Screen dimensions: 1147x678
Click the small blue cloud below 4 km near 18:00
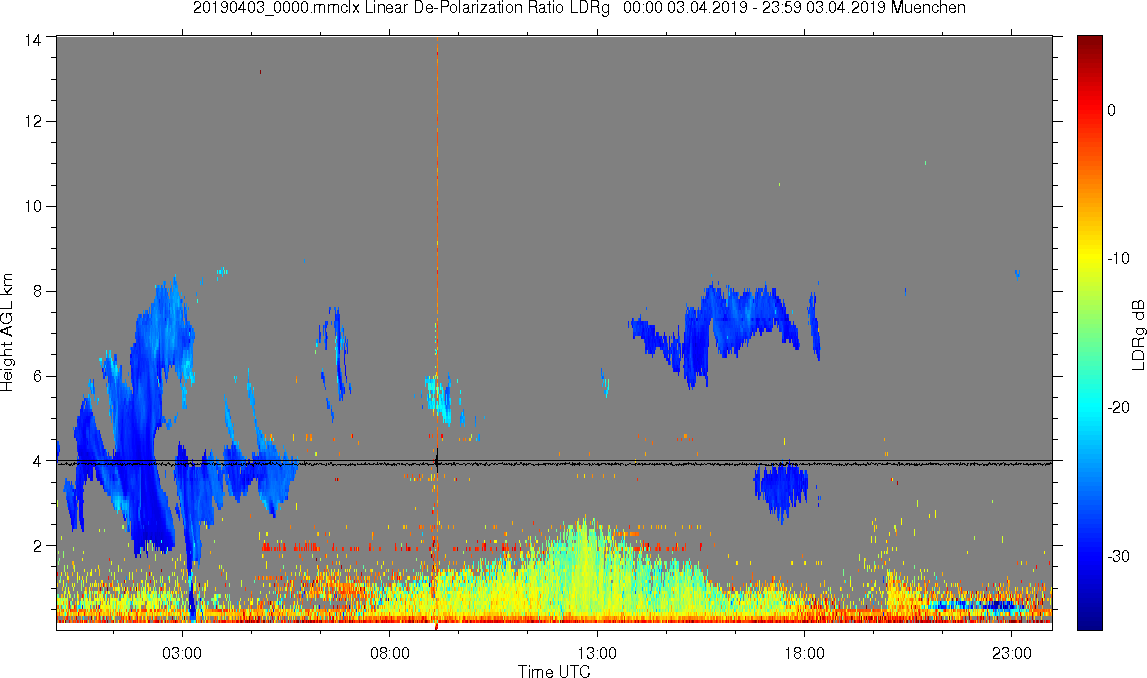[x=781, y=486]
